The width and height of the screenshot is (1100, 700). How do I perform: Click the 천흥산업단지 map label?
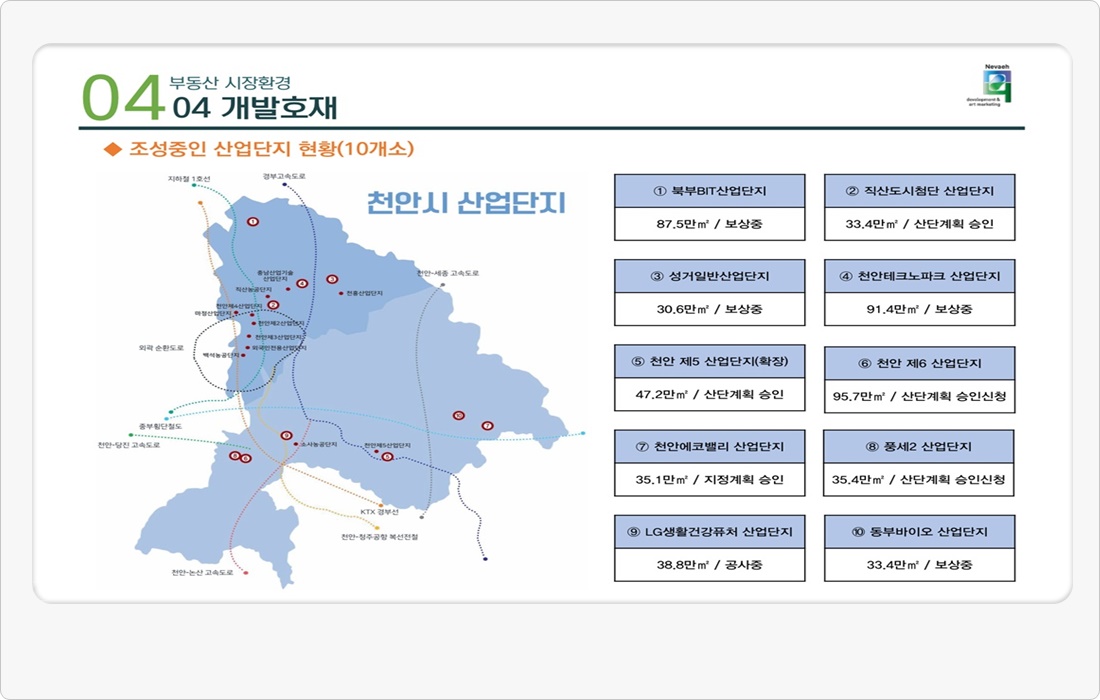click(365, 293)
